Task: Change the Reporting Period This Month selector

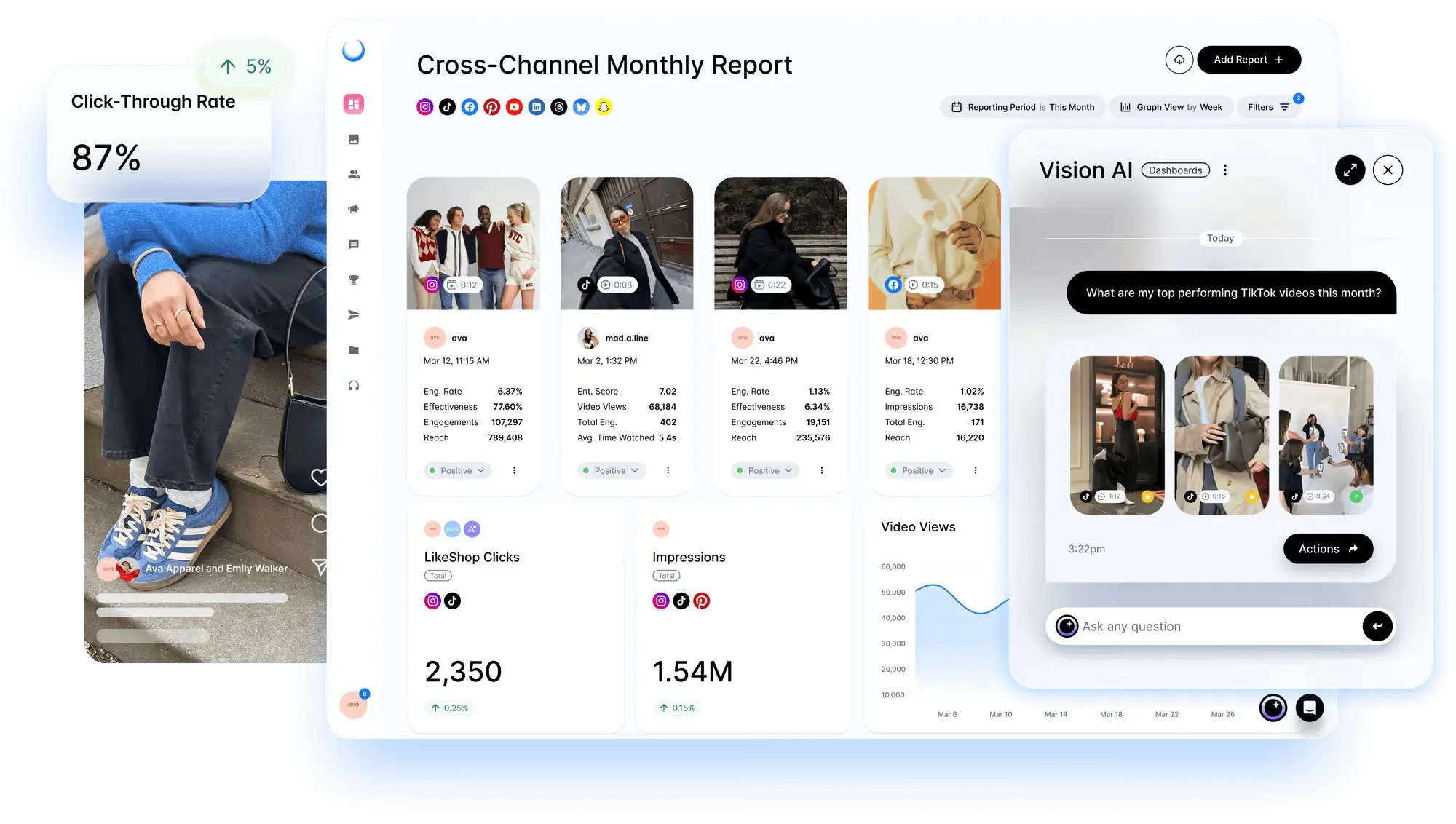Action: coord(1023,107)
